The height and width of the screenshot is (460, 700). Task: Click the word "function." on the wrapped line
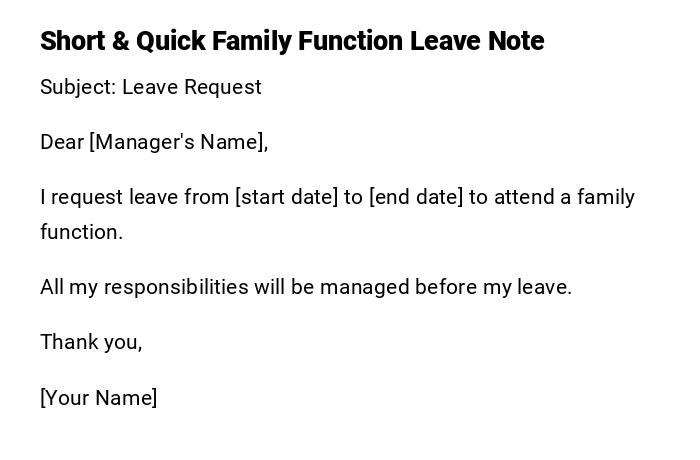tap(81, 232)
